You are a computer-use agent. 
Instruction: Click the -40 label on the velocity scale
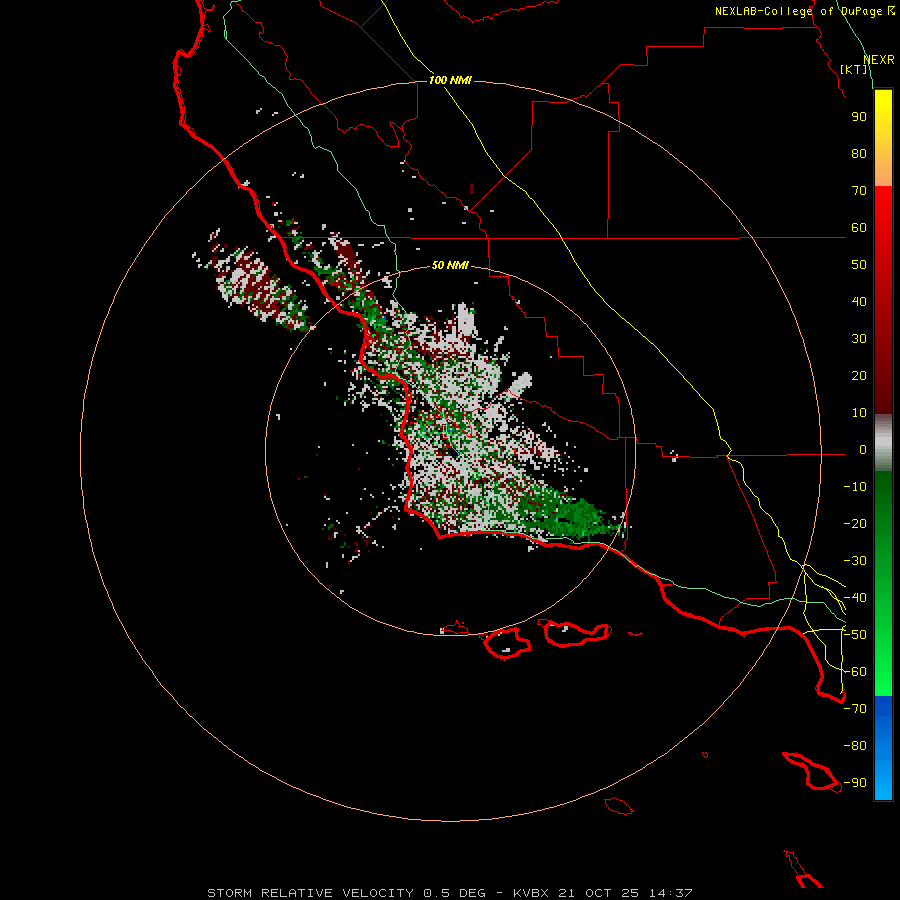(x=855, y=598)
